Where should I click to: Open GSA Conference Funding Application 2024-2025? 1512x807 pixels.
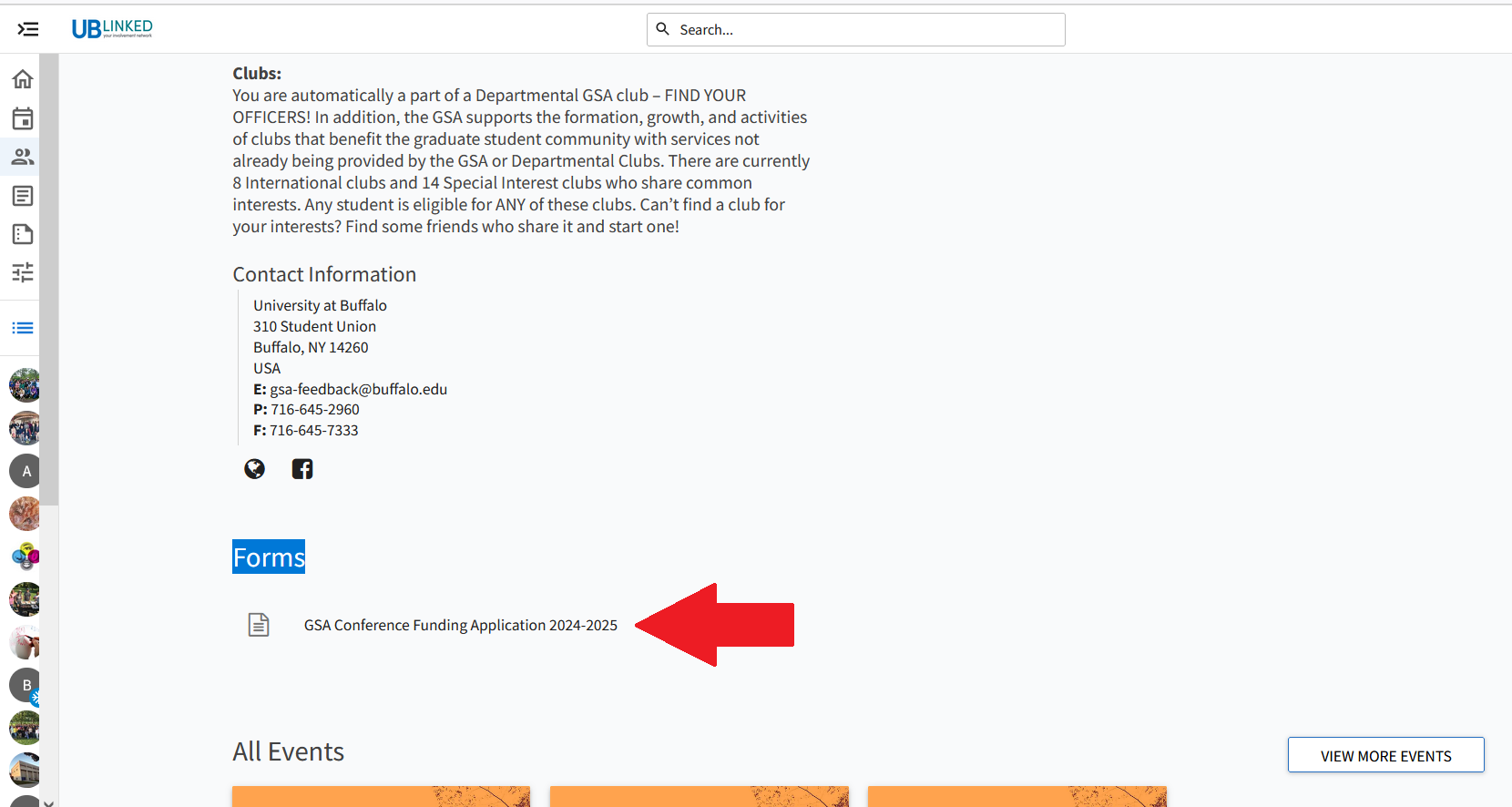pos(460,625)
